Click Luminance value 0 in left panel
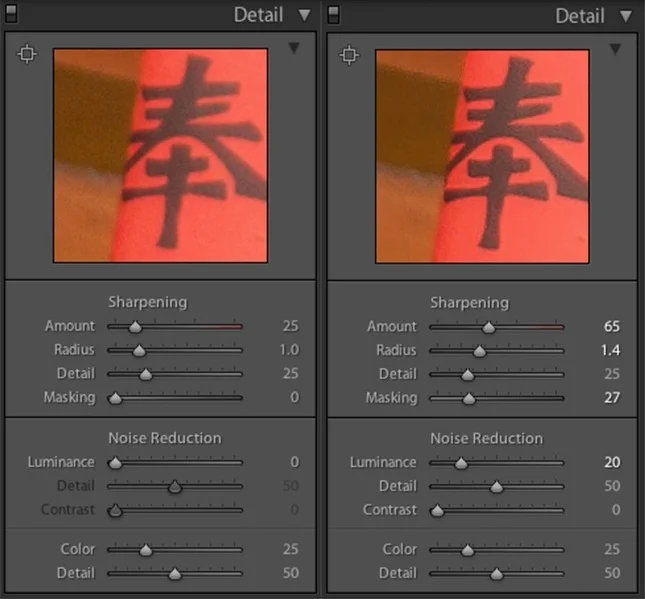 295,462
